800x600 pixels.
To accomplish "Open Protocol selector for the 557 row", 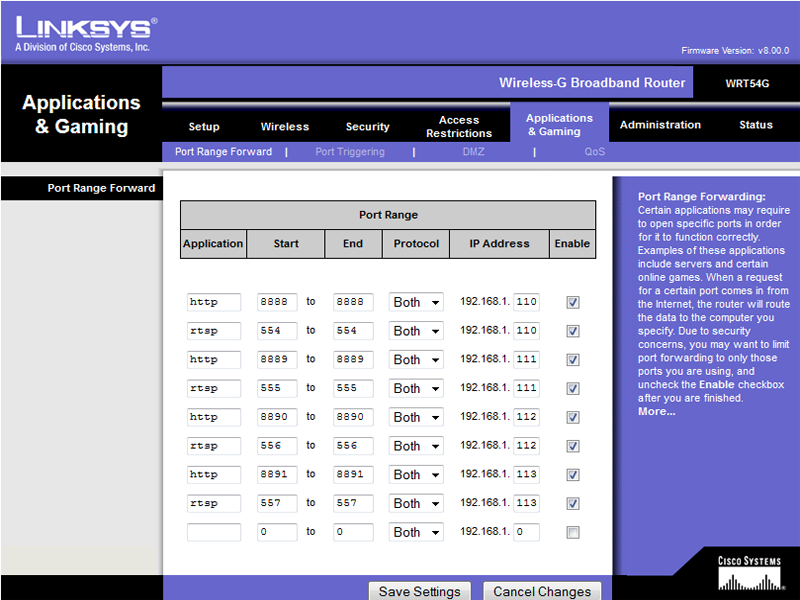I will pyautogui.click(x=416, y=503).
